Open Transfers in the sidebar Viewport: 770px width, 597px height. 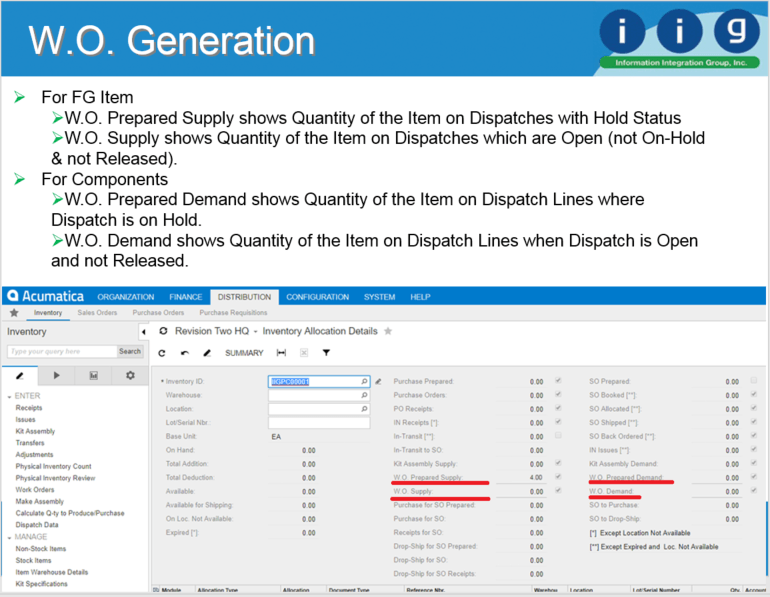coord(30,443)
